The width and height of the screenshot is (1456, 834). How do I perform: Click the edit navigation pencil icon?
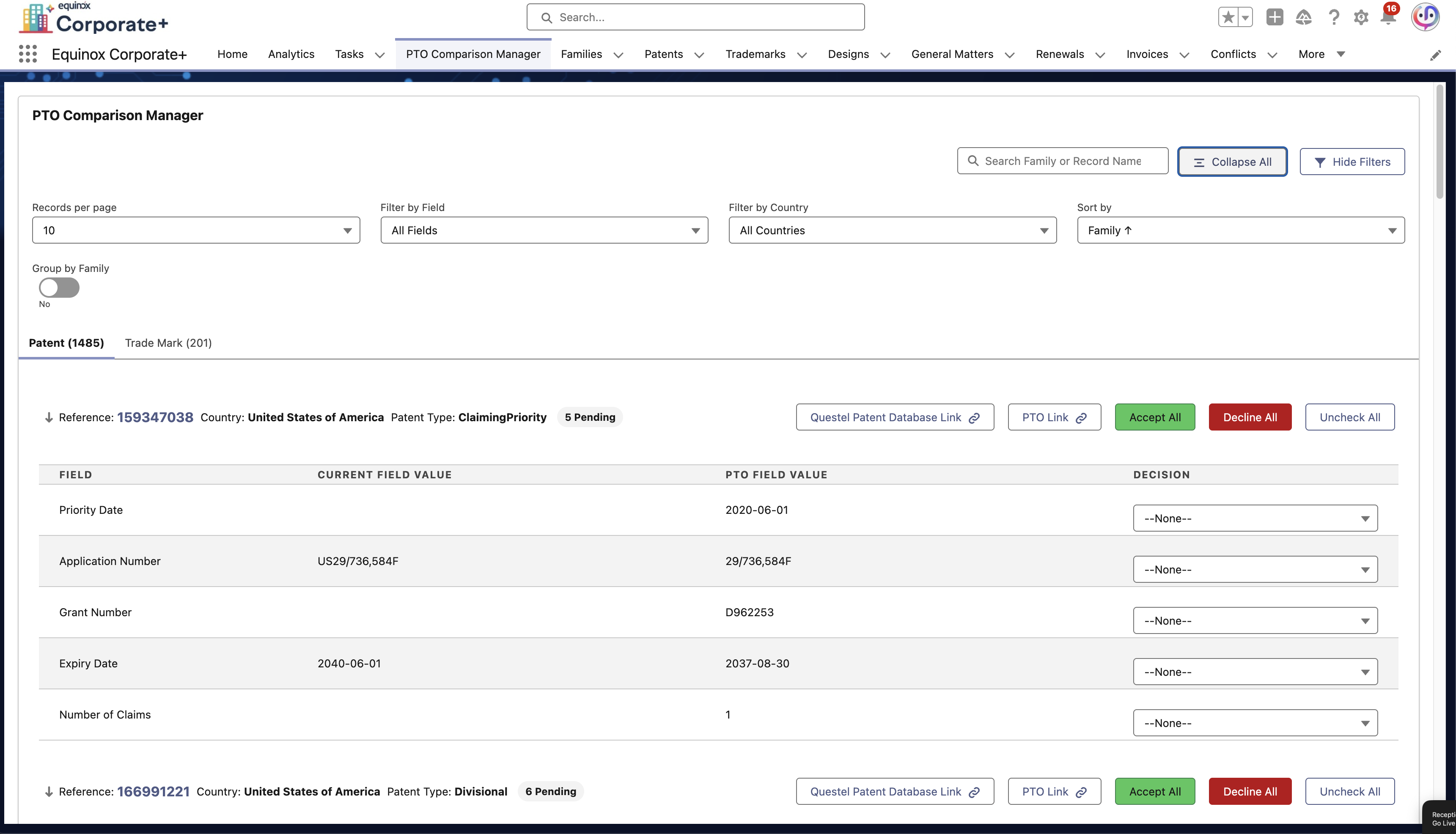pyautogui.click(x=1435, y=55)
